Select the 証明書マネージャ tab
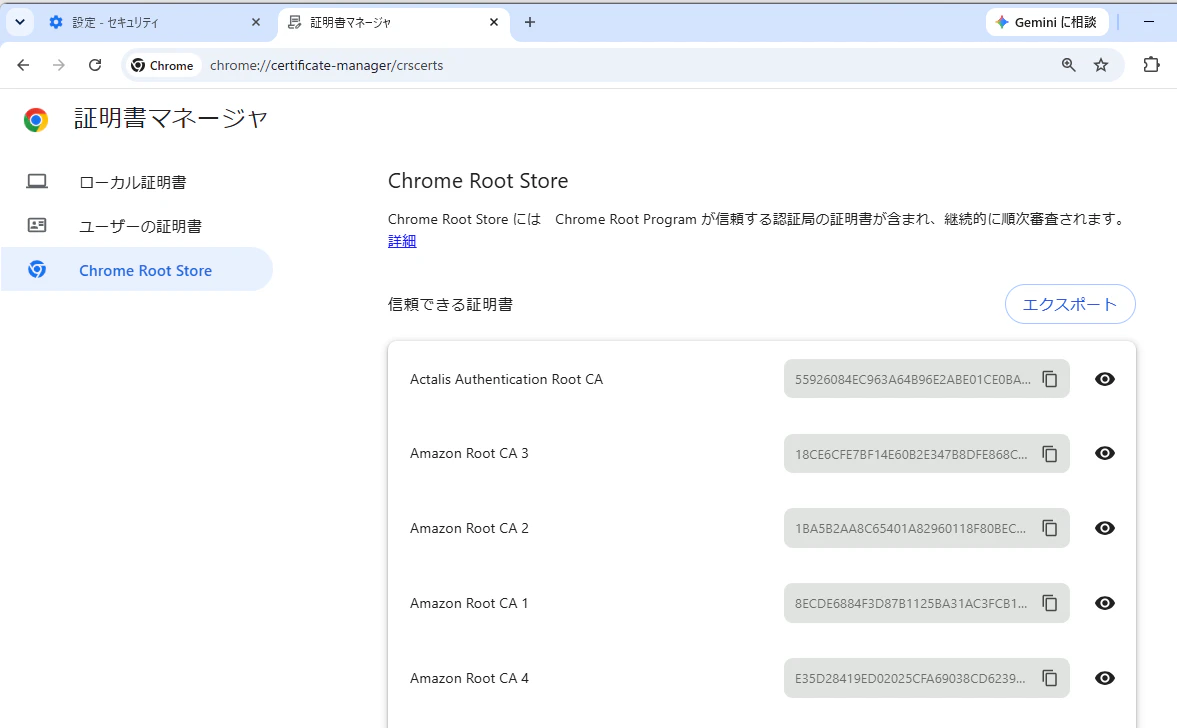This screenshot has height=728, width=1177. [x=394, y=23]
